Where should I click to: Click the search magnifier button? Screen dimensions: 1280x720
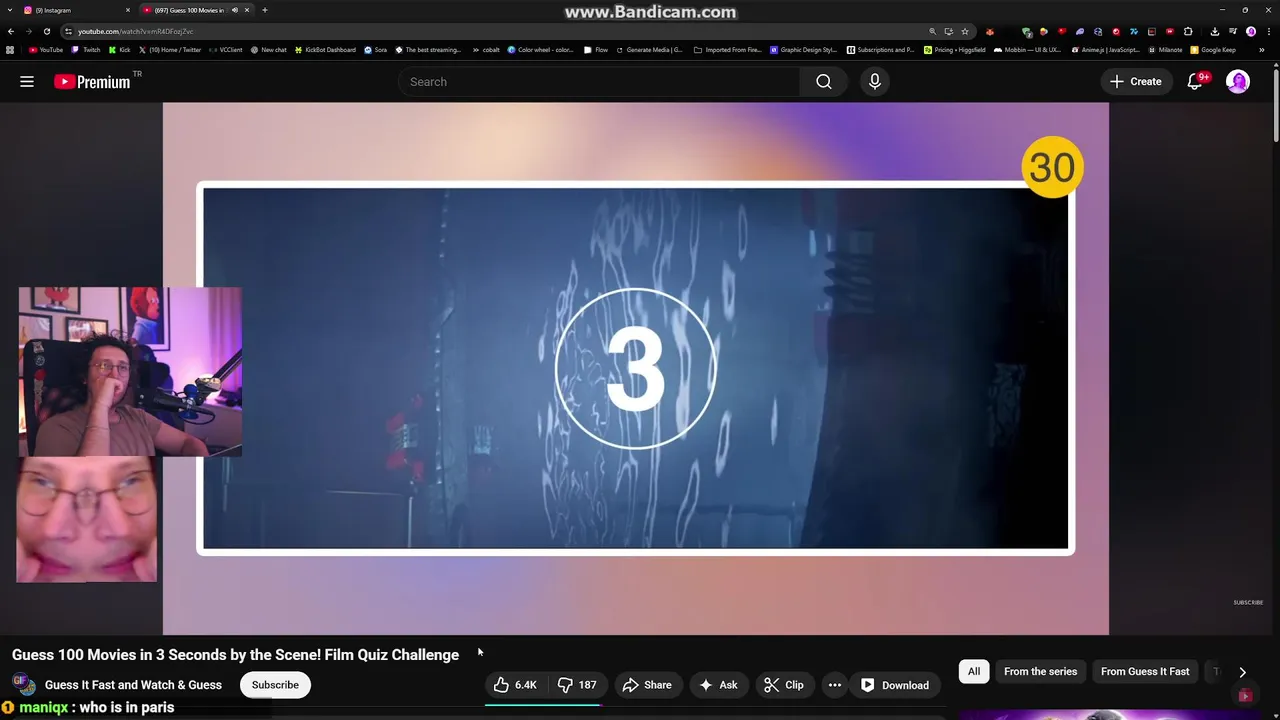coord(824,82)
